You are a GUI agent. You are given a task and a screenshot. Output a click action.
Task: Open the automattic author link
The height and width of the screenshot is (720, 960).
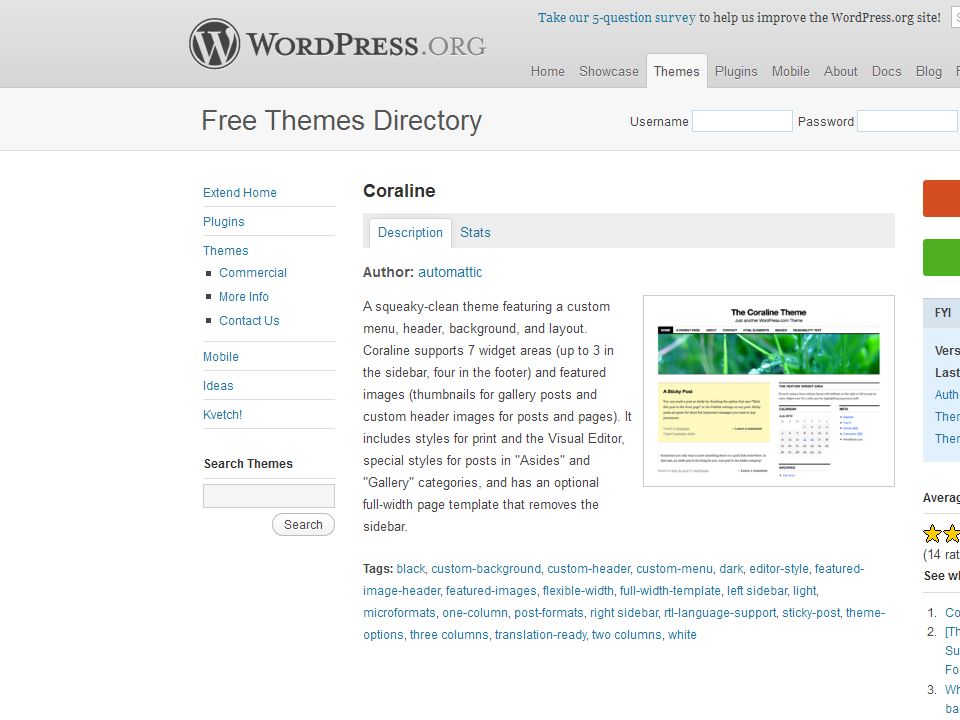point(450,272)
